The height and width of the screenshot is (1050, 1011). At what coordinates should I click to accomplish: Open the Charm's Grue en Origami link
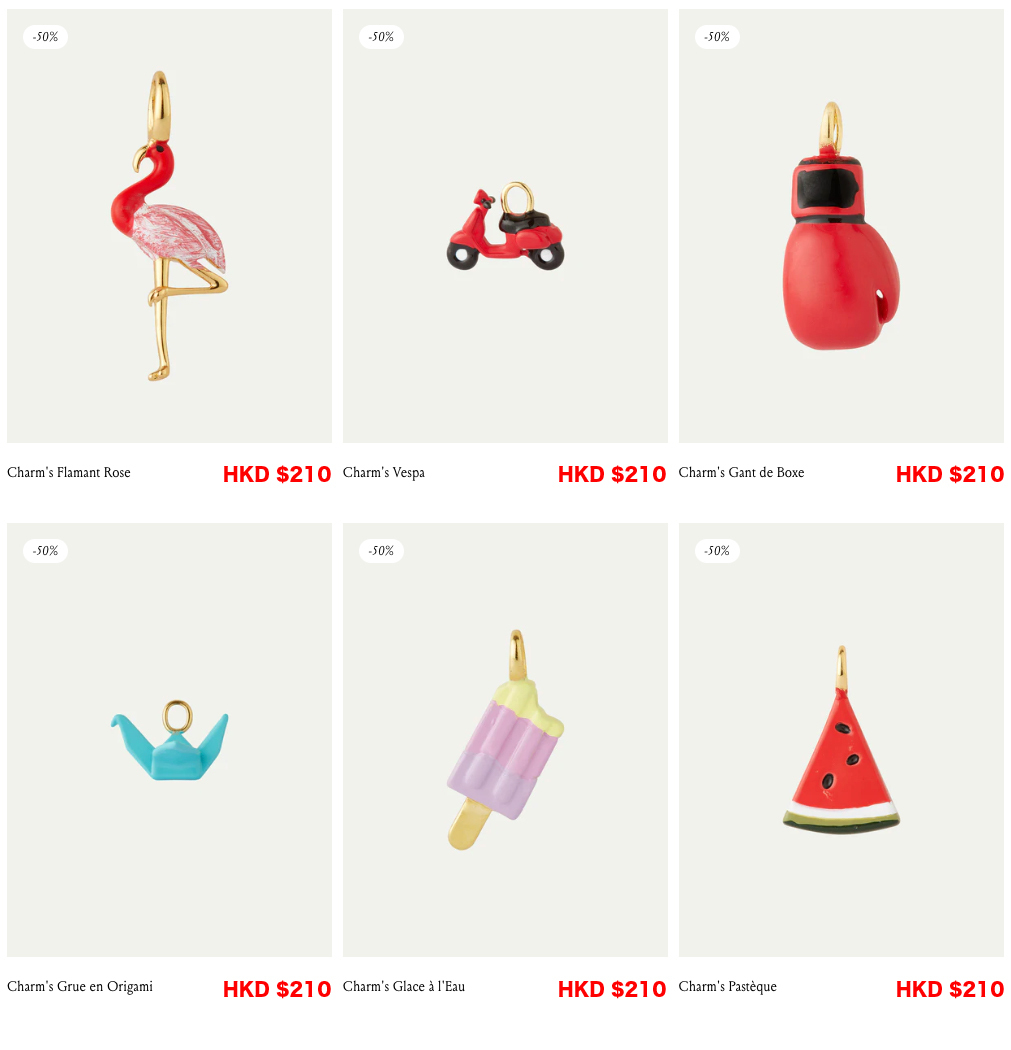pos(80,987)
